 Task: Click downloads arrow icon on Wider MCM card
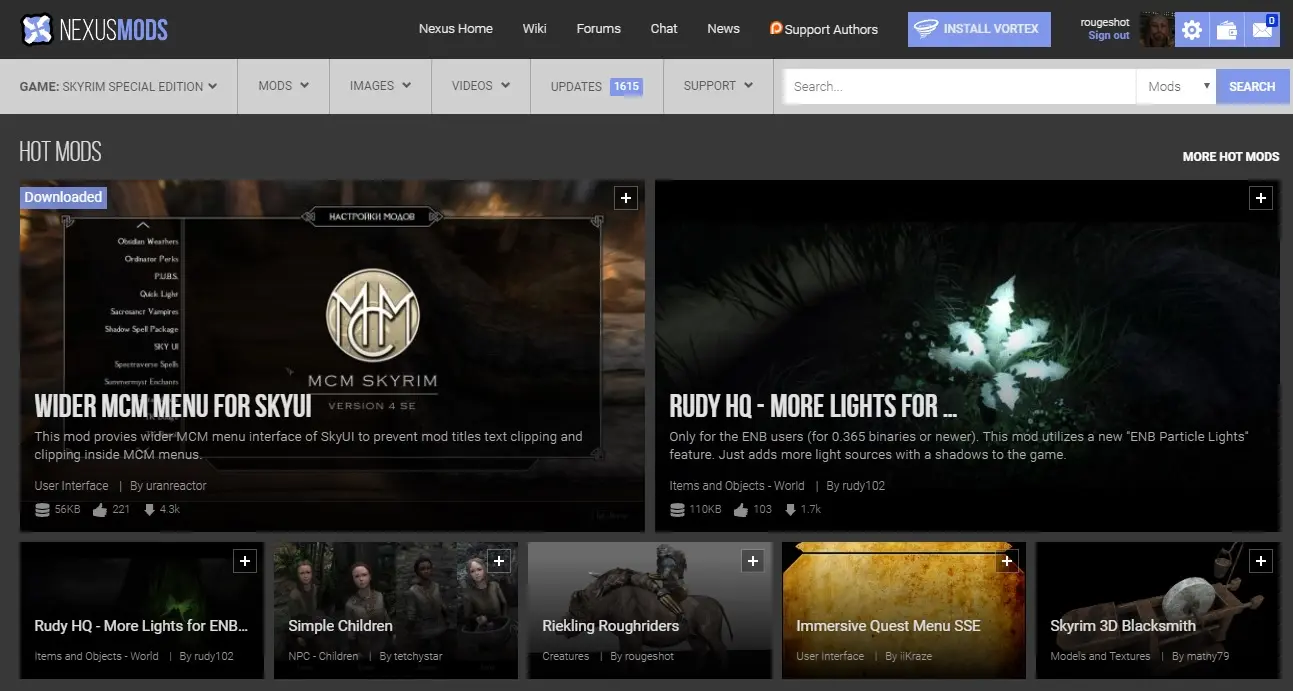pos(149,510)
